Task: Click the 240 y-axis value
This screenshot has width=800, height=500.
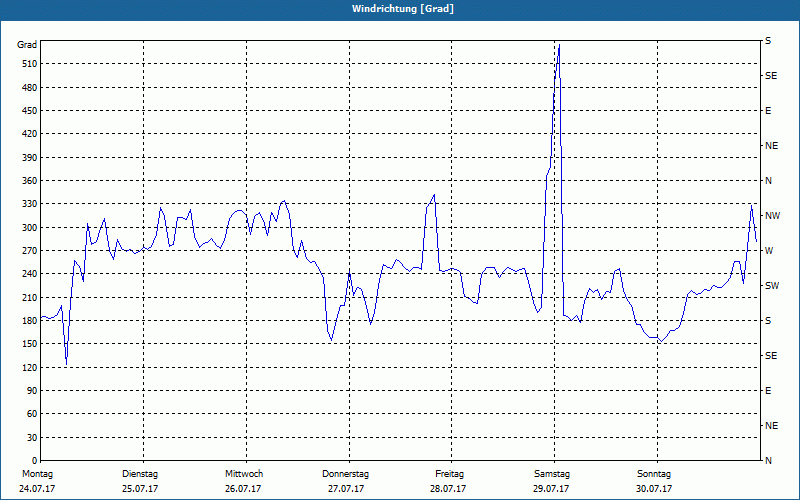Action: coord(30,274)
